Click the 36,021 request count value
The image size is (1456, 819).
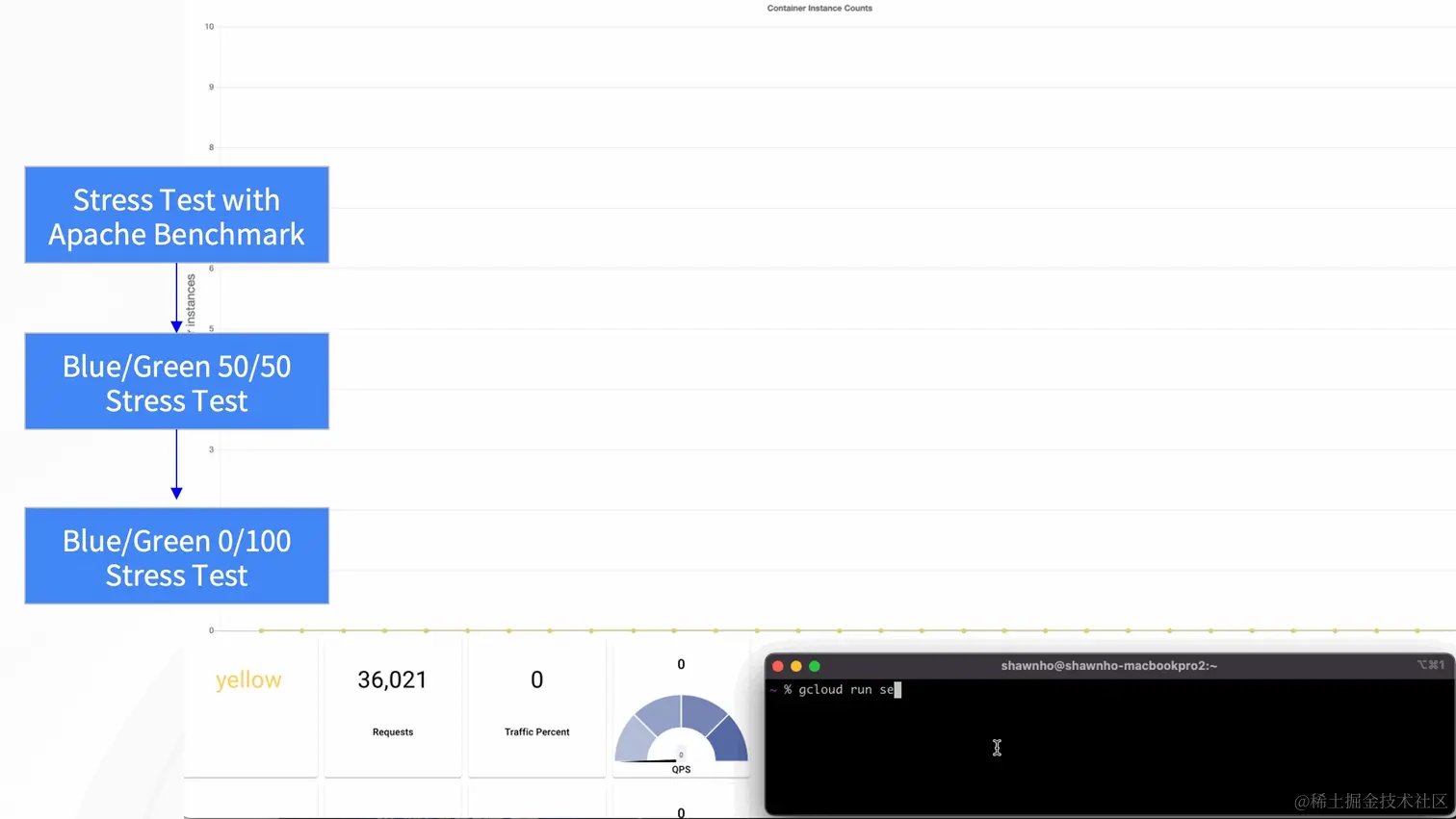[x=392, y=679]
